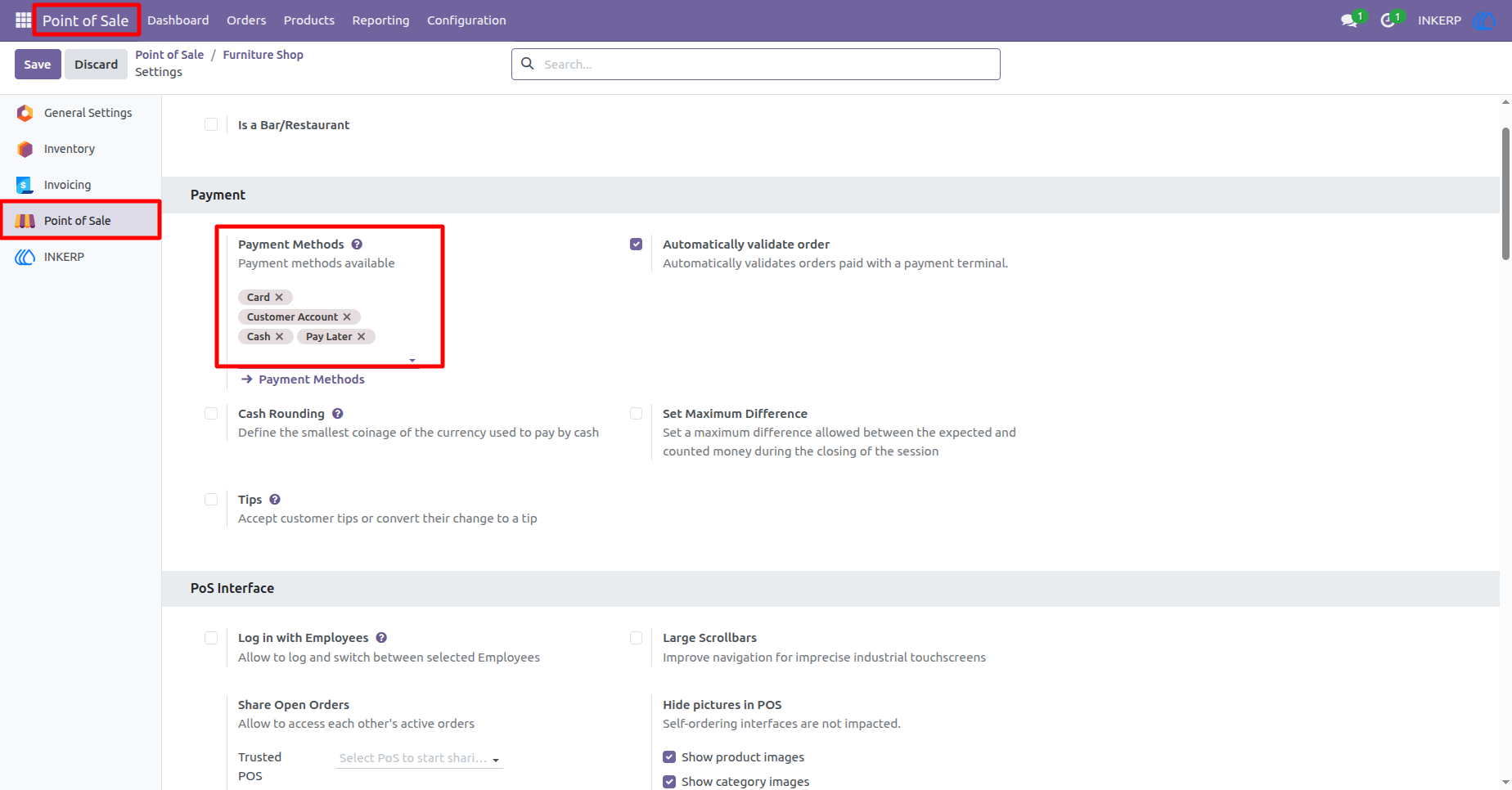Click the Inventory sidebar icon

(x=25, y=149)
